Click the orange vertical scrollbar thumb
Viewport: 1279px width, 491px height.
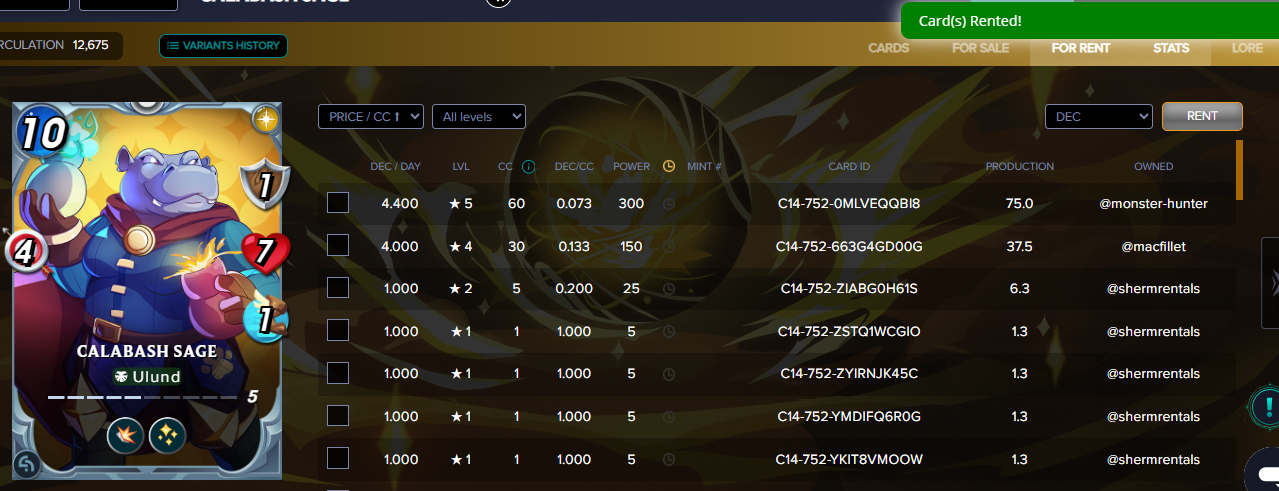click(1240, 170)
